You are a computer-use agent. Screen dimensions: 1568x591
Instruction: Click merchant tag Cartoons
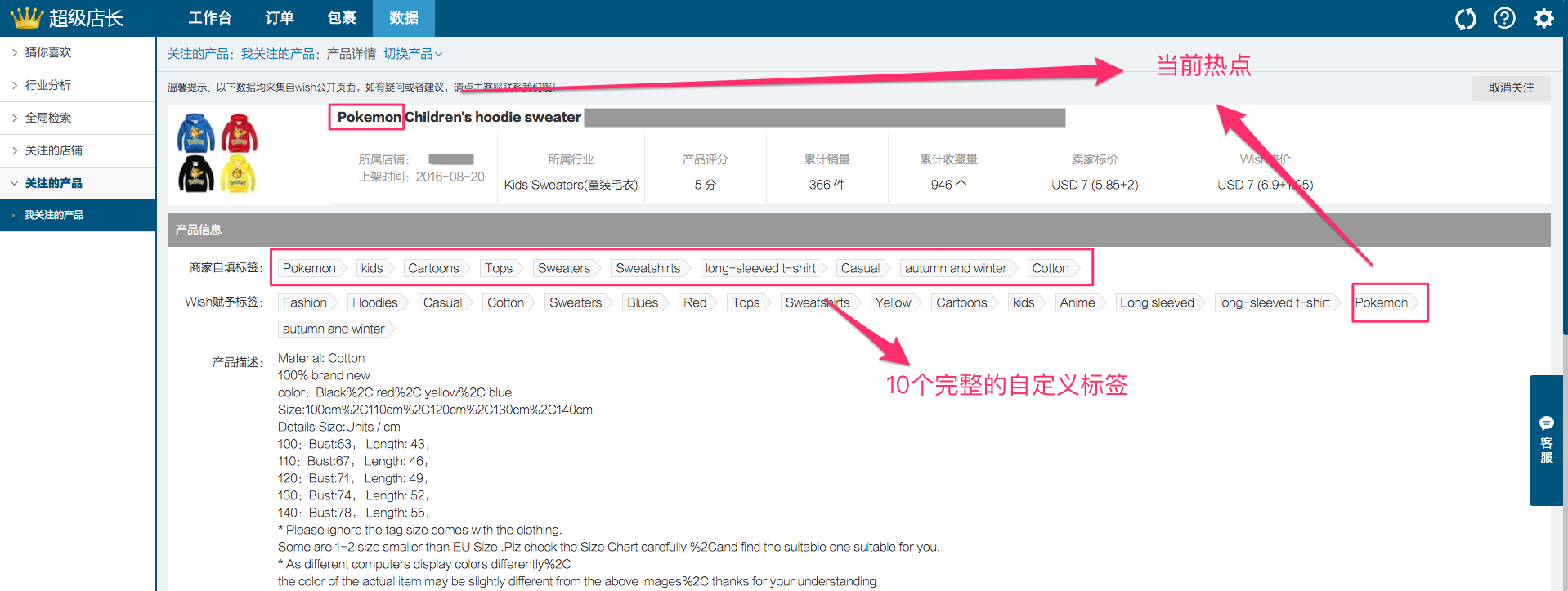435,268
